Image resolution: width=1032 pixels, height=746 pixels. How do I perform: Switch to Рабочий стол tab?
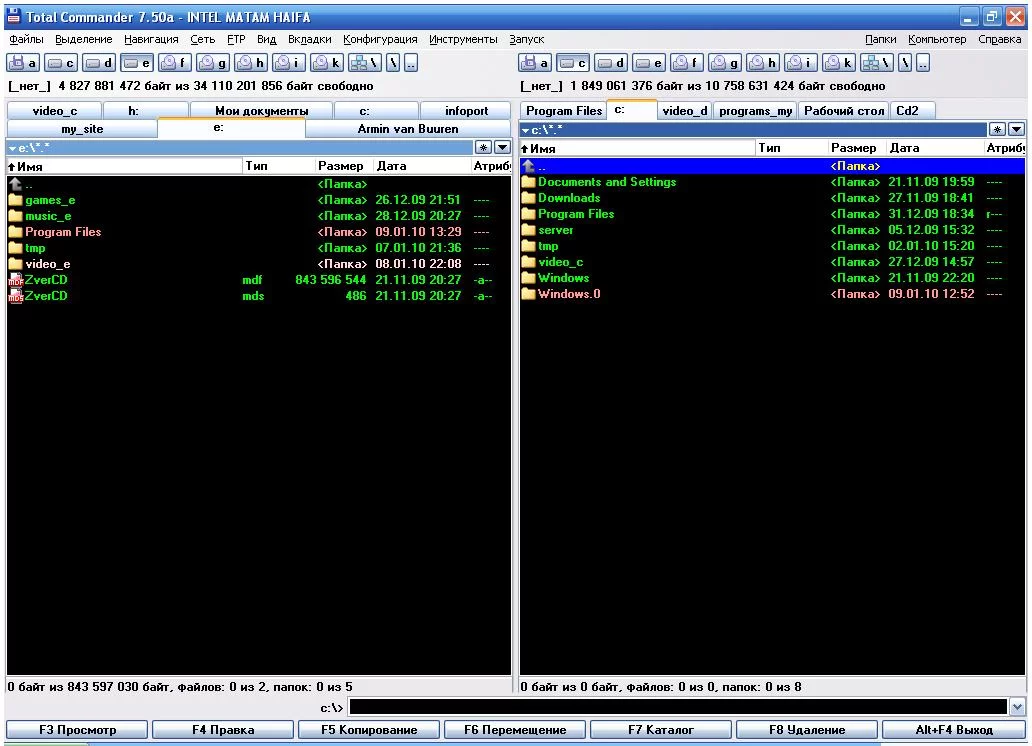(843, 111)
